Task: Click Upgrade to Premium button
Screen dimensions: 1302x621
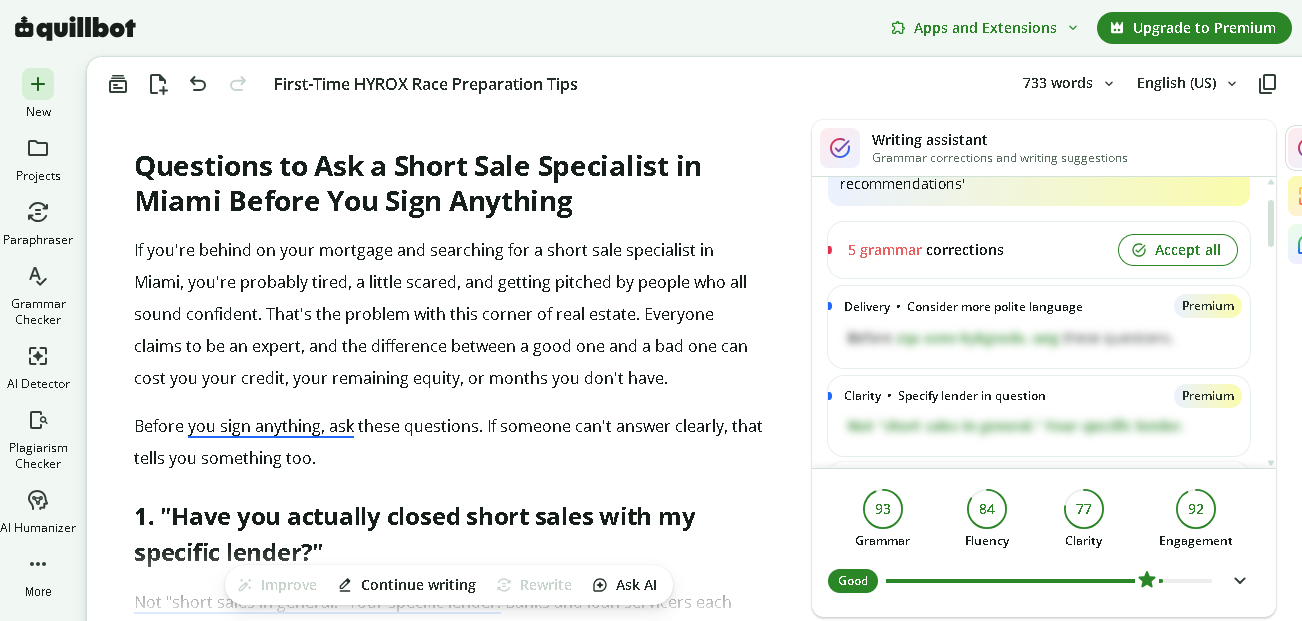Action: [1193, 28]
